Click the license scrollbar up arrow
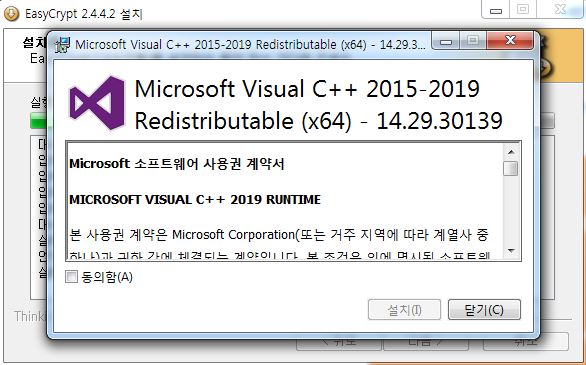586x365 pixels. 511,152
